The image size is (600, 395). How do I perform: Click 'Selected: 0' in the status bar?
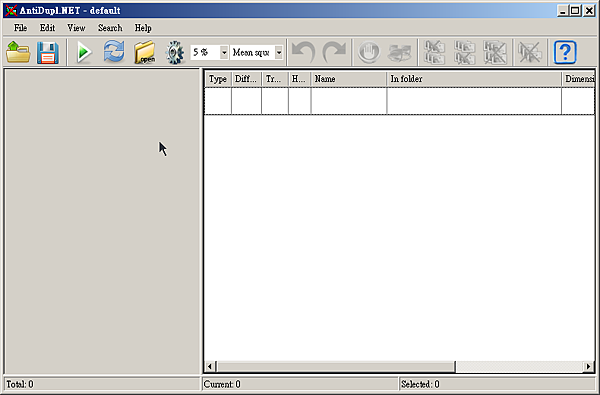[420, 384]
